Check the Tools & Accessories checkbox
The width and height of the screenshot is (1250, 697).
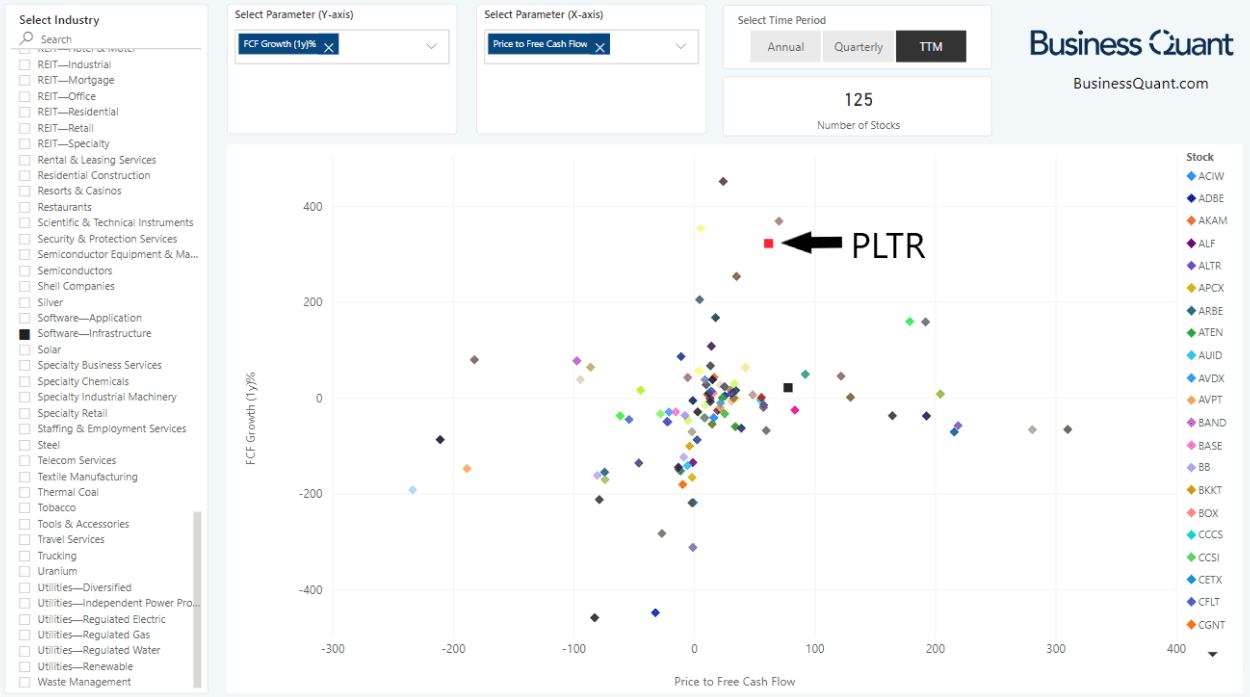pyautogui.click(x=25, y=524)
